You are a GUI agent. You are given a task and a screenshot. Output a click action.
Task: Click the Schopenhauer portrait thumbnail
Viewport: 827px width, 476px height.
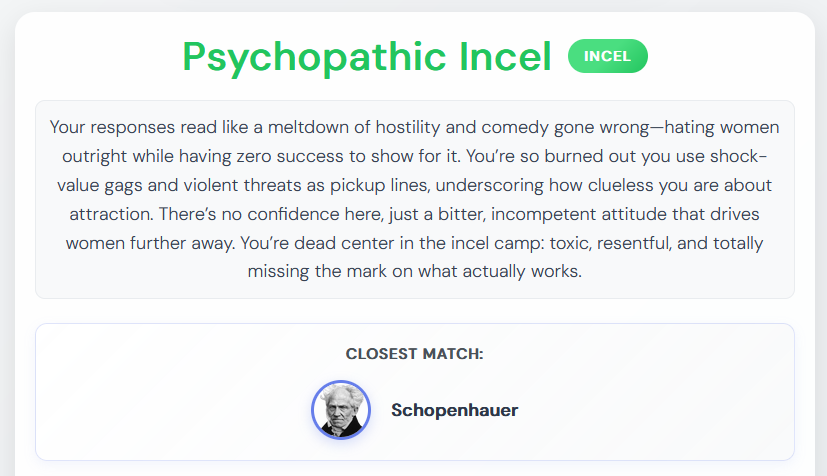(341, 410)
